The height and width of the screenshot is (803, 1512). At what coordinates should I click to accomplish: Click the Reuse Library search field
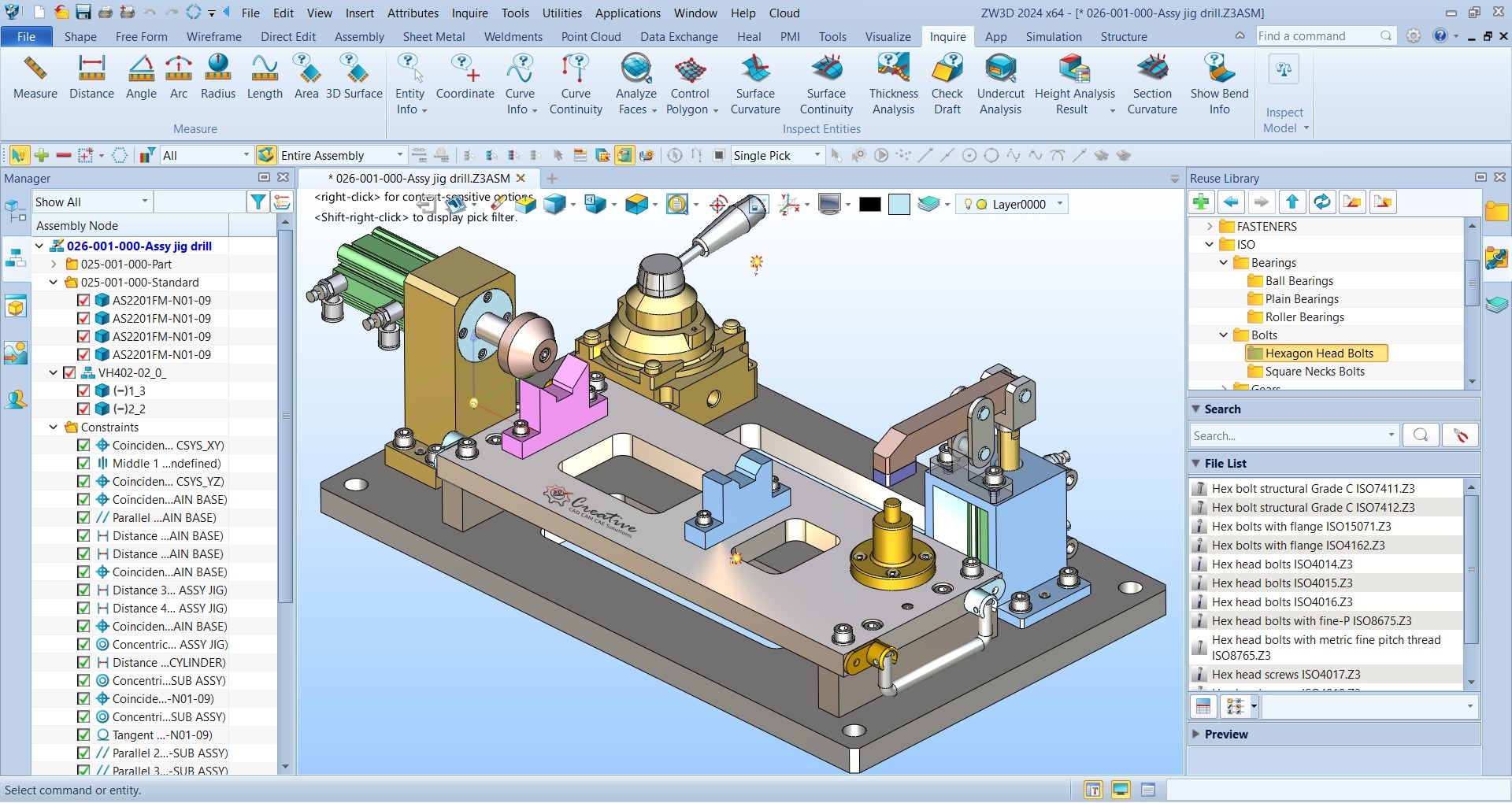click(1288, 435)
